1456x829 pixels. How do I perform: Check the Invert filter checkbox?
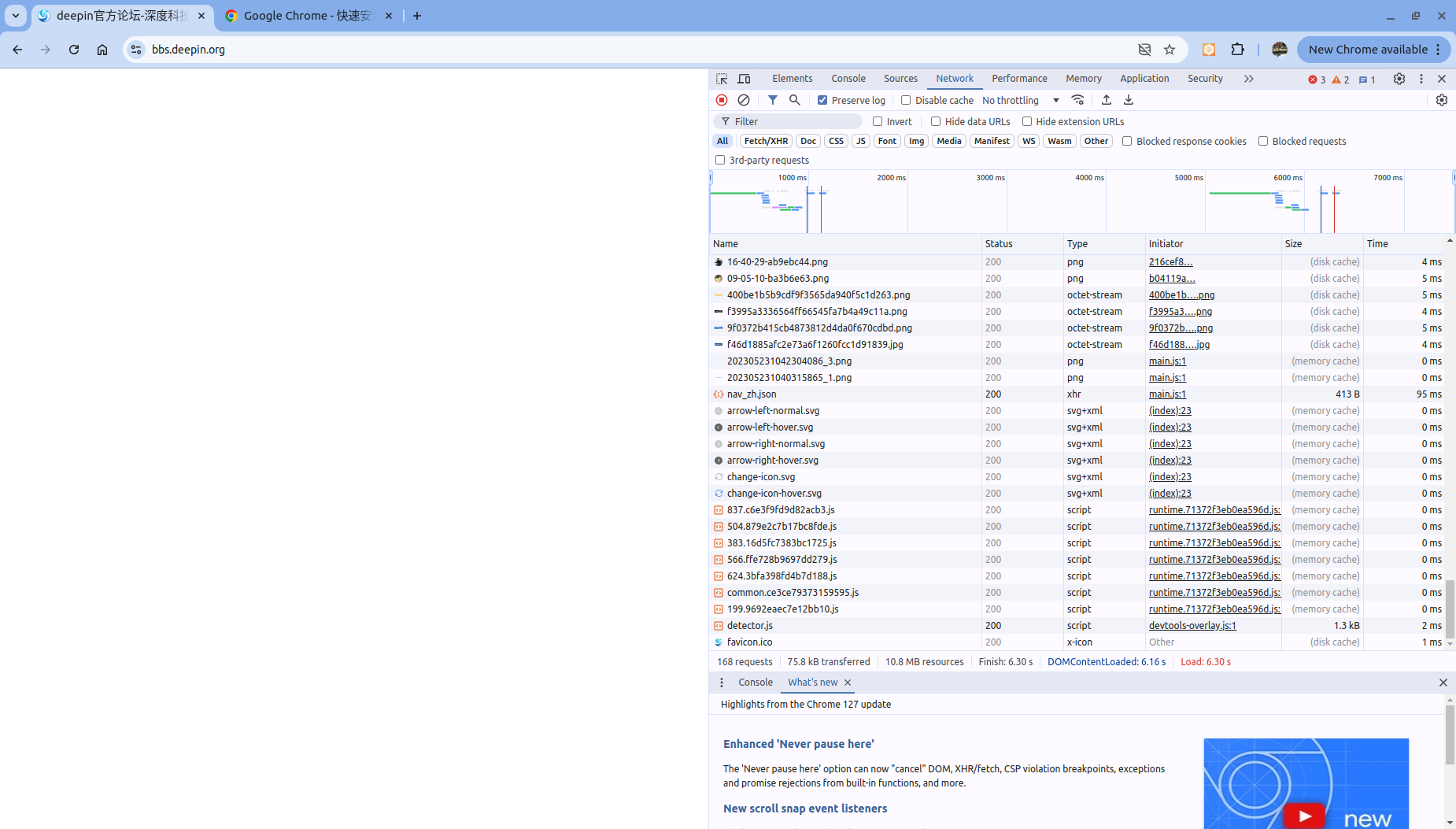coord(878,121)
